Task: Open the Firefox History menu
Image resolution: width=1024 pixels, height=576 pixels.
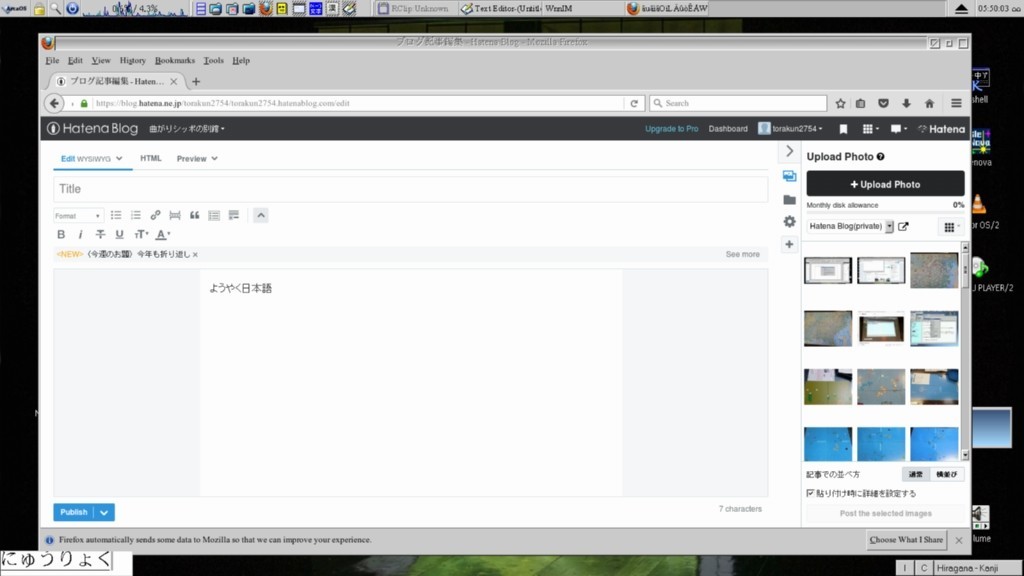Action: (x=133, y=61)
